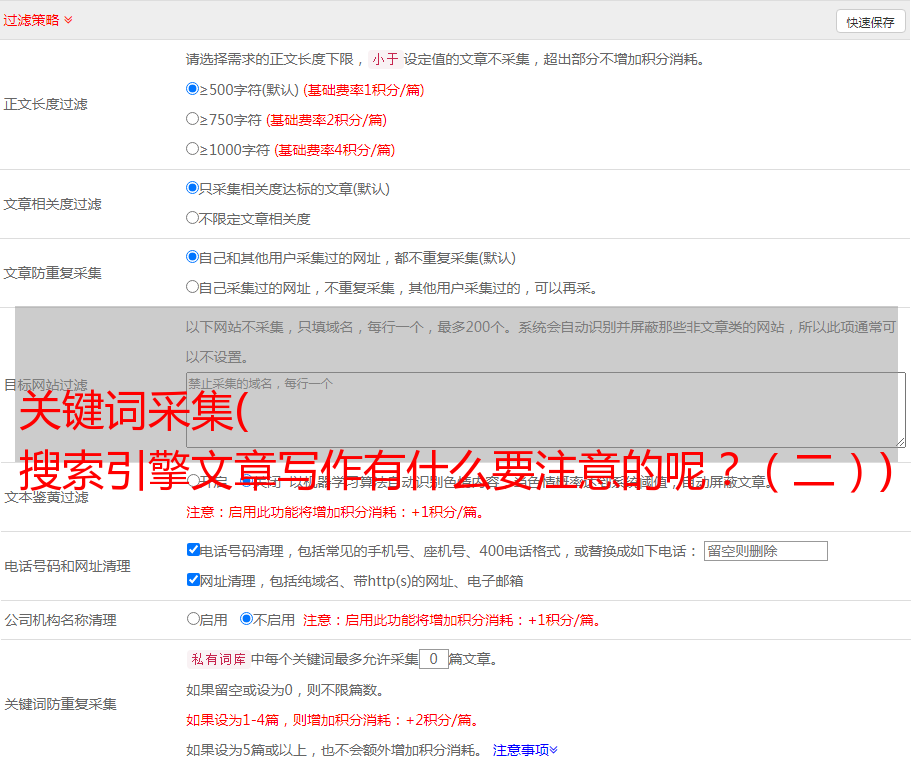Image resolution: width=912 pixels, height=768 pixels.
Task: Click the (基础费率2积分/篇) red note
Action: pos(327,120)
